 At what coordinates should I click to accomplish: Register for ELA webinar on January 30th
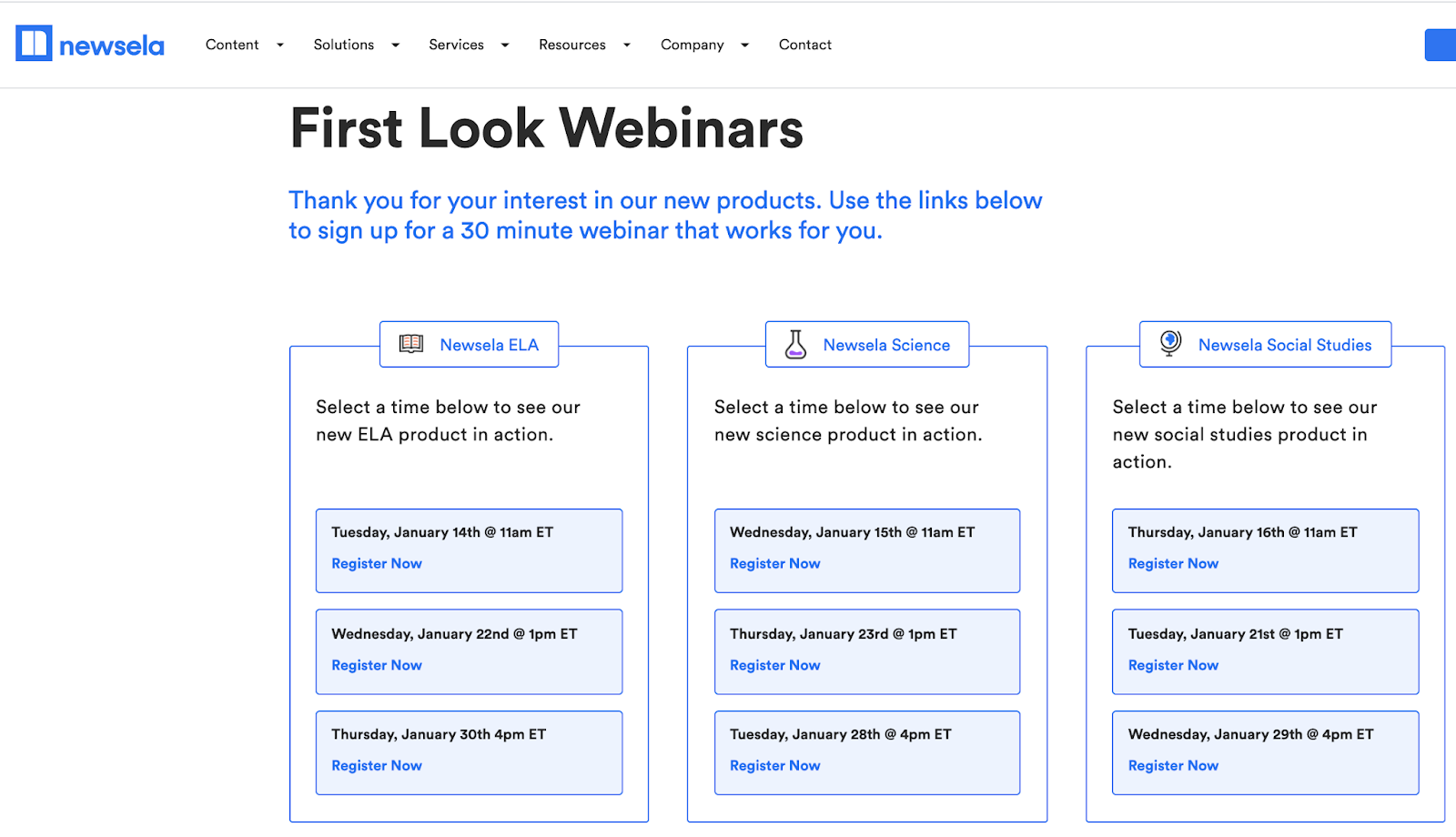pyautogui.click(x=376, y=765)
